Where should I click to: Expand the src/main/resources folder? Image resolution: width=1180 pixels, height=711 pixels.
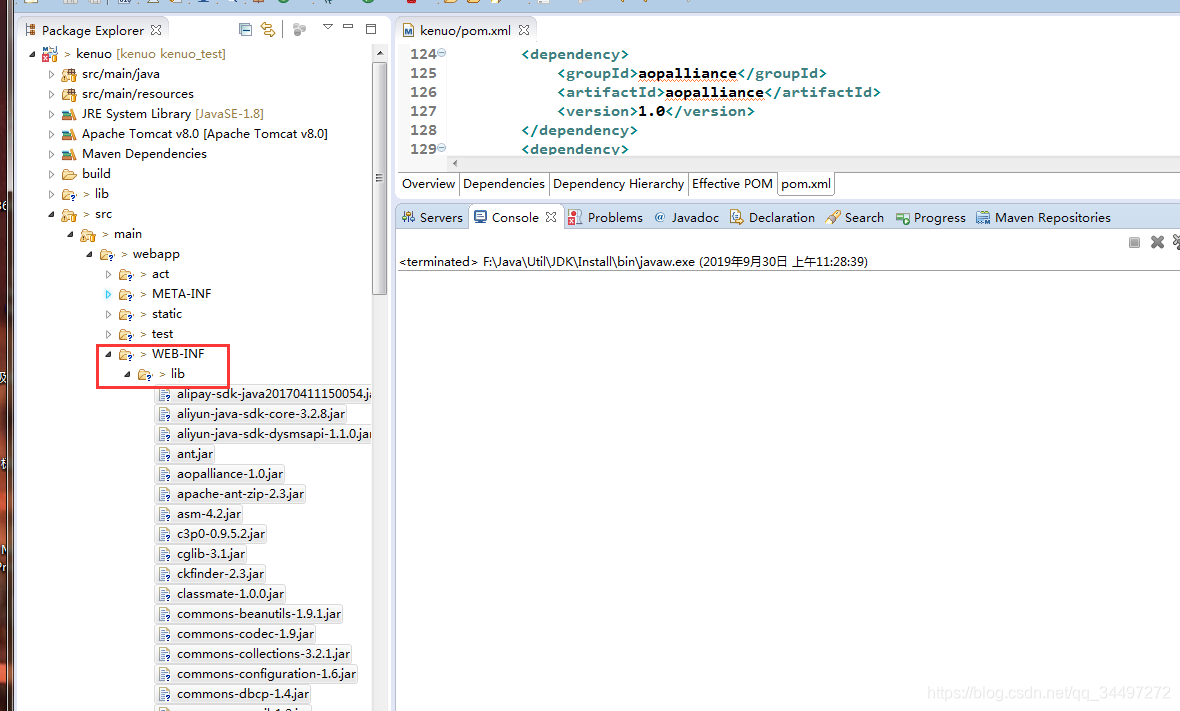click(51, 94)
